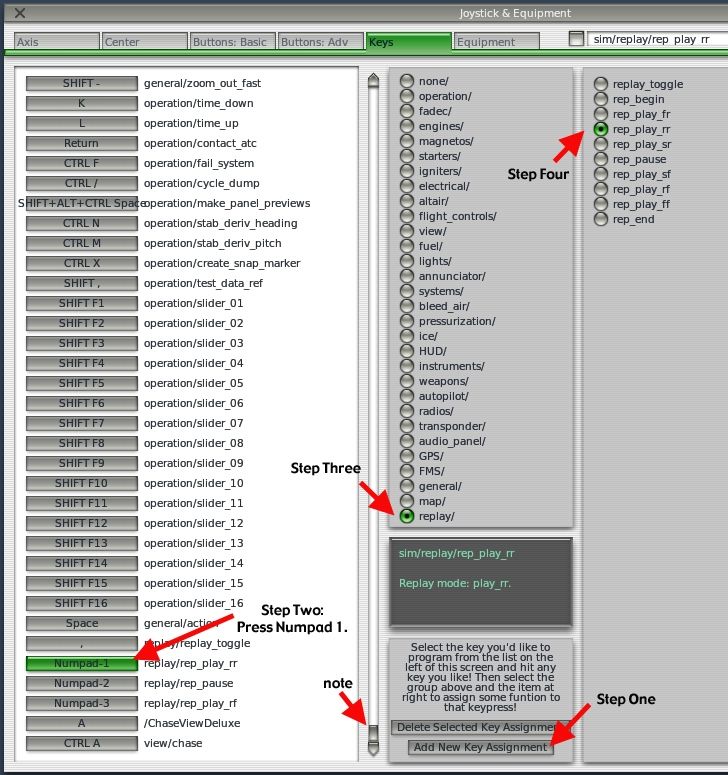The image size is (728, 775).
Task: Click the key list scroll-down arrow
Action: click(374, 749)
